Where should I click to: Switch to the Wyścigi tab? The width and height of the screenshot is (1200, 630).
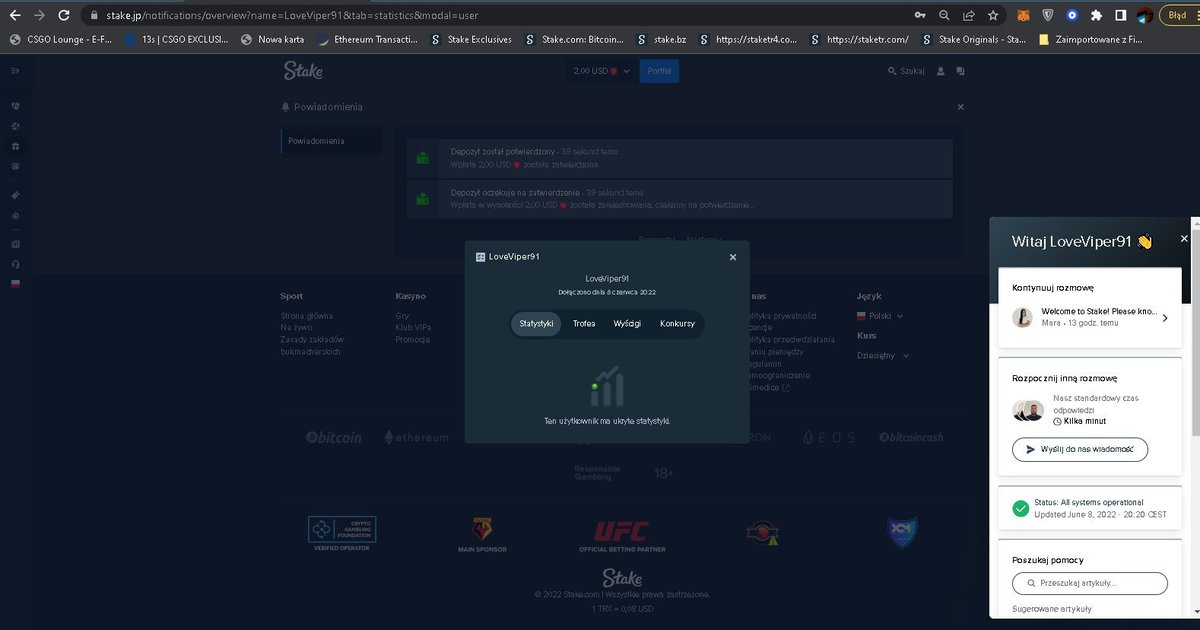point(627,324)
